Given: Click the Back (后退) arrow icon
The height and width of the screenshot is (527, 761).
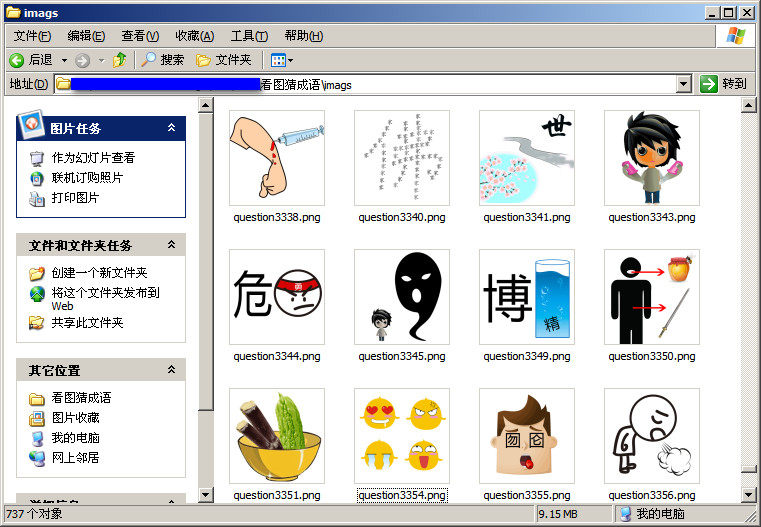Looking at the screenshot, I should point(17,60).
